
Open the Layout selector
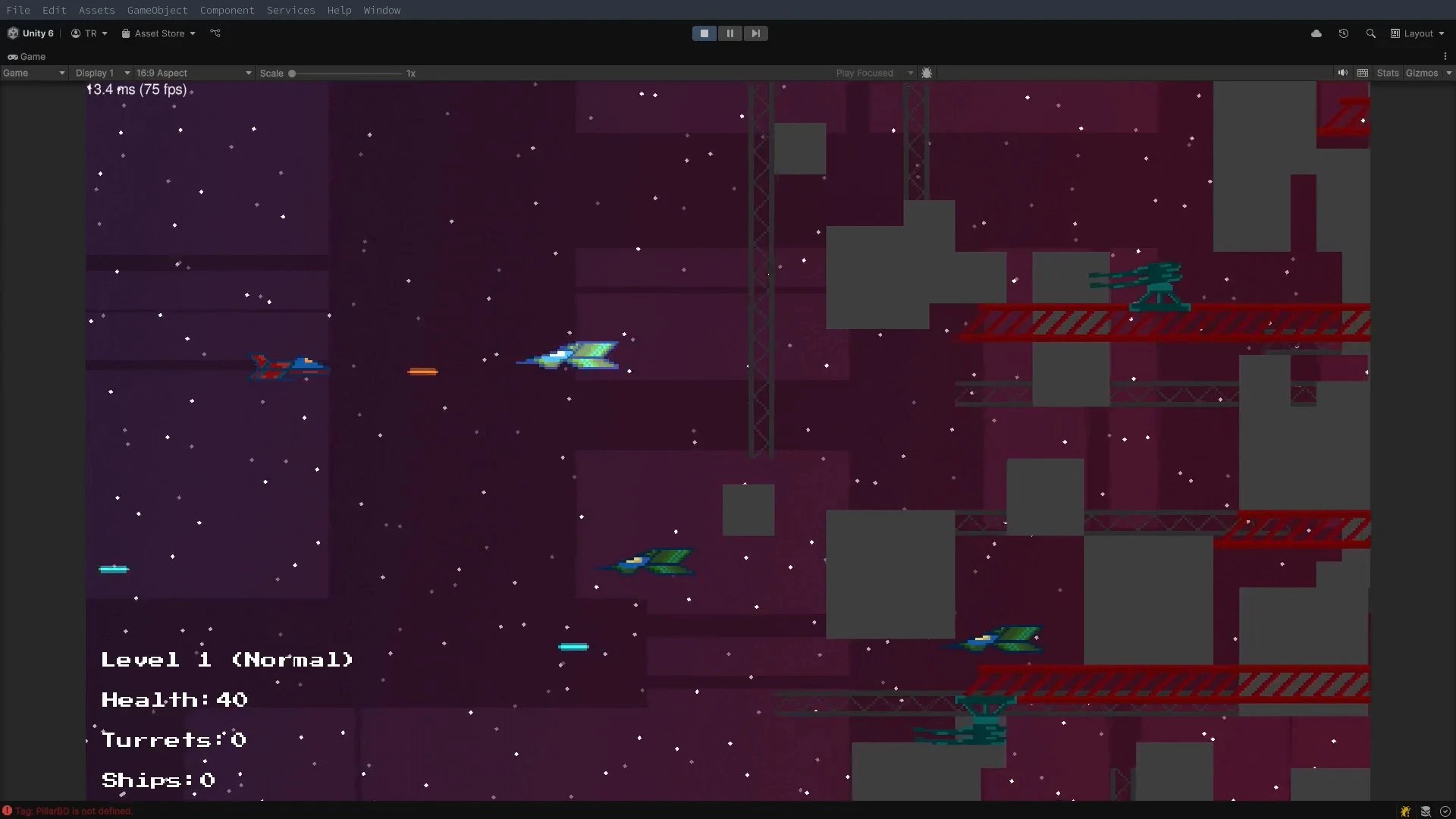click(x=1417, y=33)
